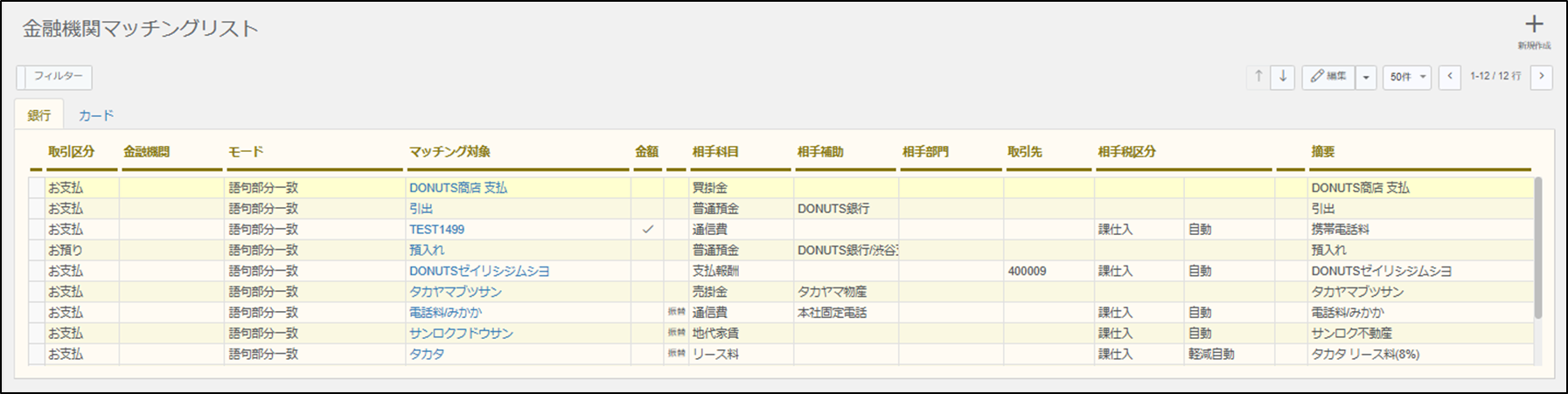1568x394 pixels.
Task: Sort by マッチング対象 column header
Action: pyautogui.click(x=449, y=152)
